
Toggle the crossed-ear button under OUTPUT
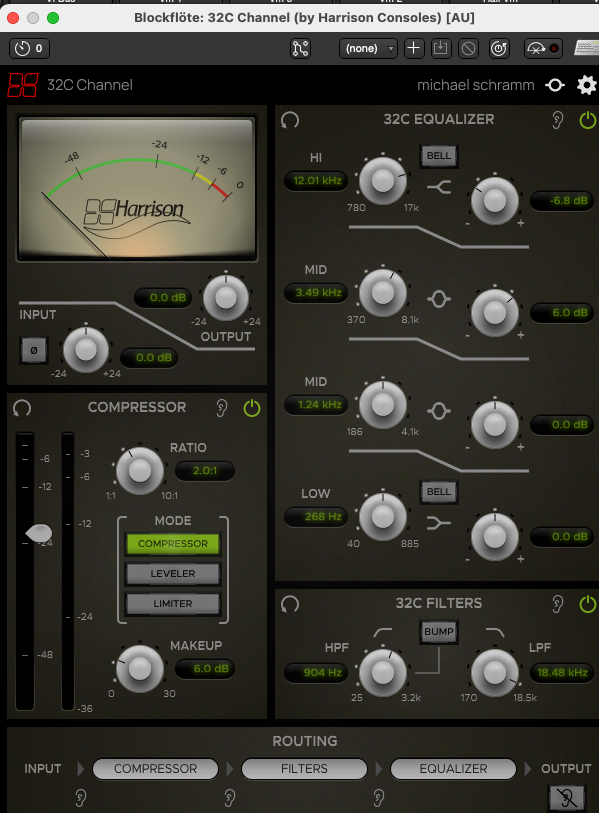pyautogui.click(x=566, y=798)
